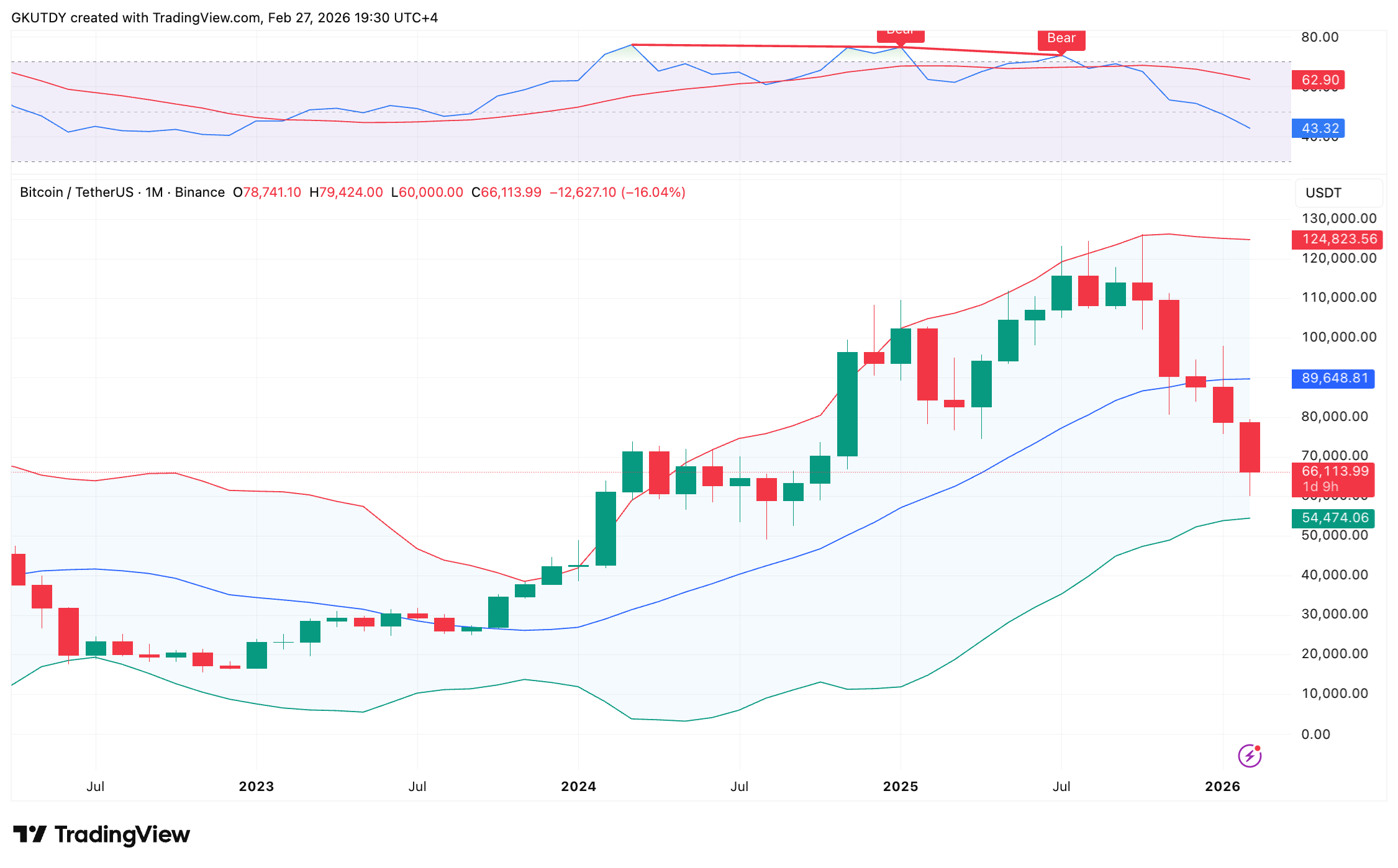Viewport: 1398px width, 868px height.
Task: Click the purple lightning bolt icon
Action: [1249, 756]
